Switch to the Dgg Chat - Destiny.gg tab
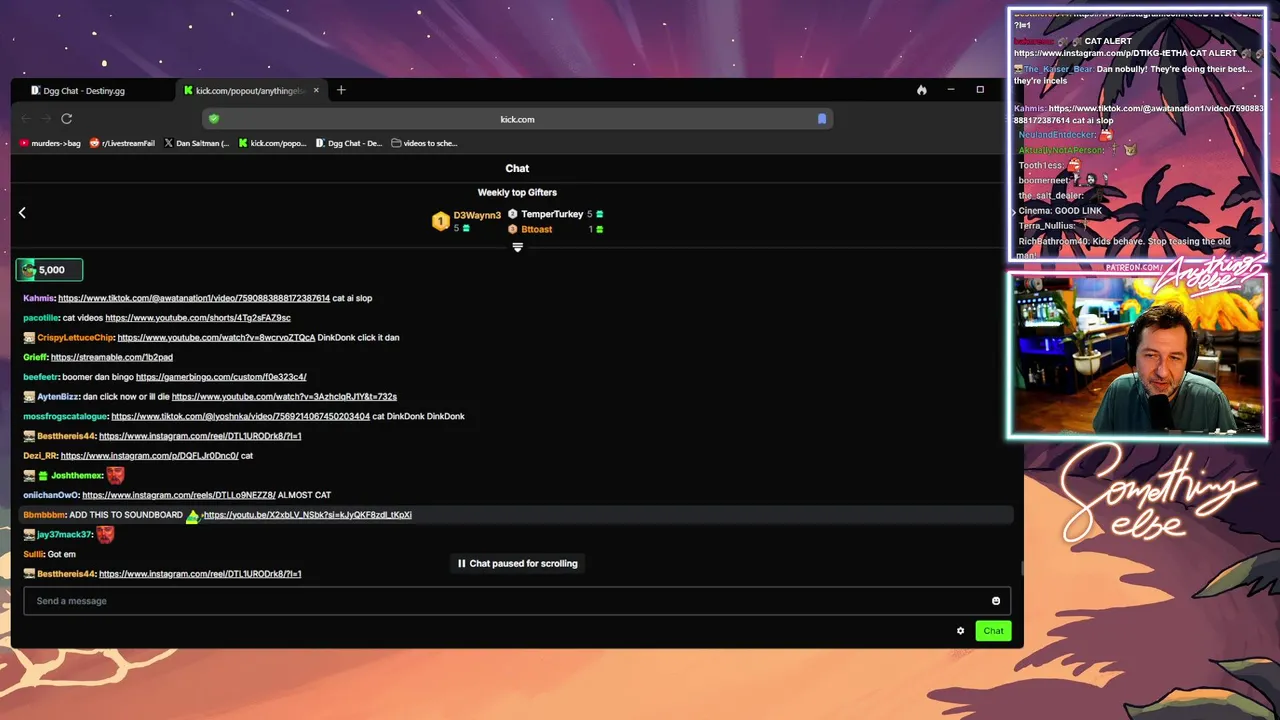This screenshot has width=1280, height=720. (x=84, y=90)
